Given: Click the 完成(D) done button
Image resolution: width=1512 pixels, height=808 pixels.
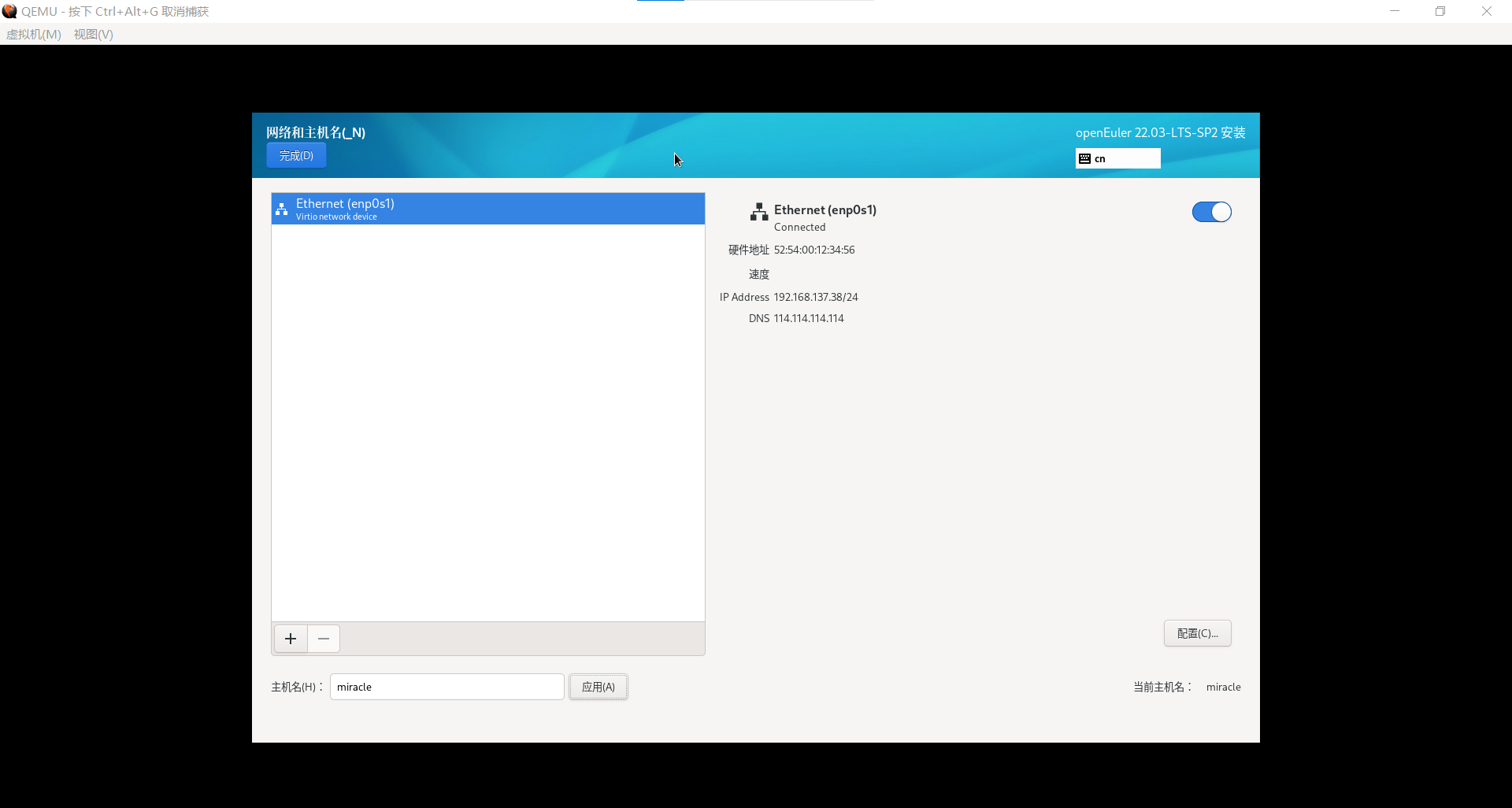Looking at the screenshot, I should click(x=296, y=155).
